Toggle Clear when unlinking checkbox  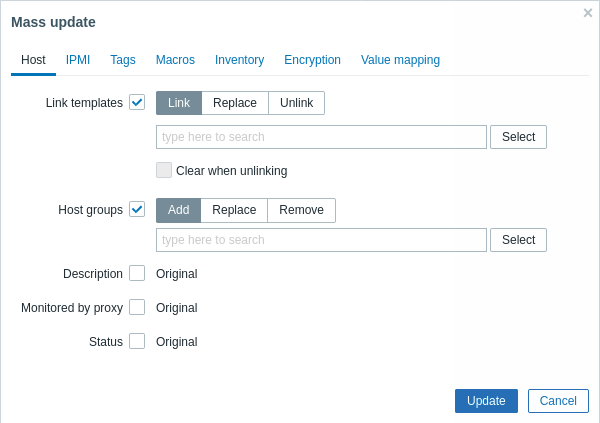164,170
